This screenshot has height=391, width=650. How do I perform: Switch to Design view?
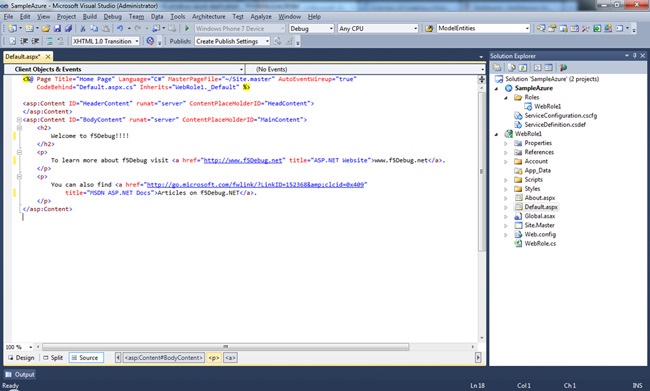point(21,357)
